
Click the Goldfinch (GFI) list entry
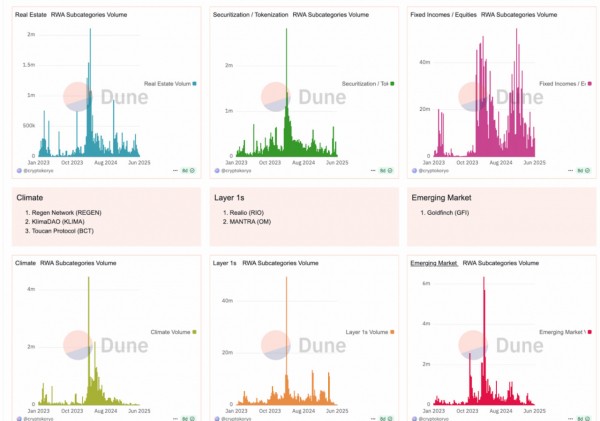[449, 213]
